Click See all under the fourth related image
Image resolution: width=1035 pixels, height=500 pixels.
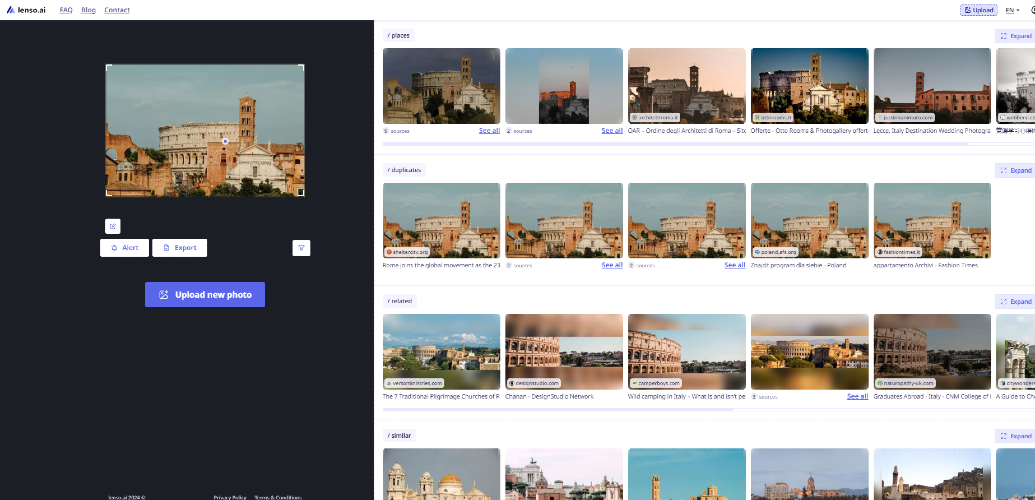click(x=857, y=396)
